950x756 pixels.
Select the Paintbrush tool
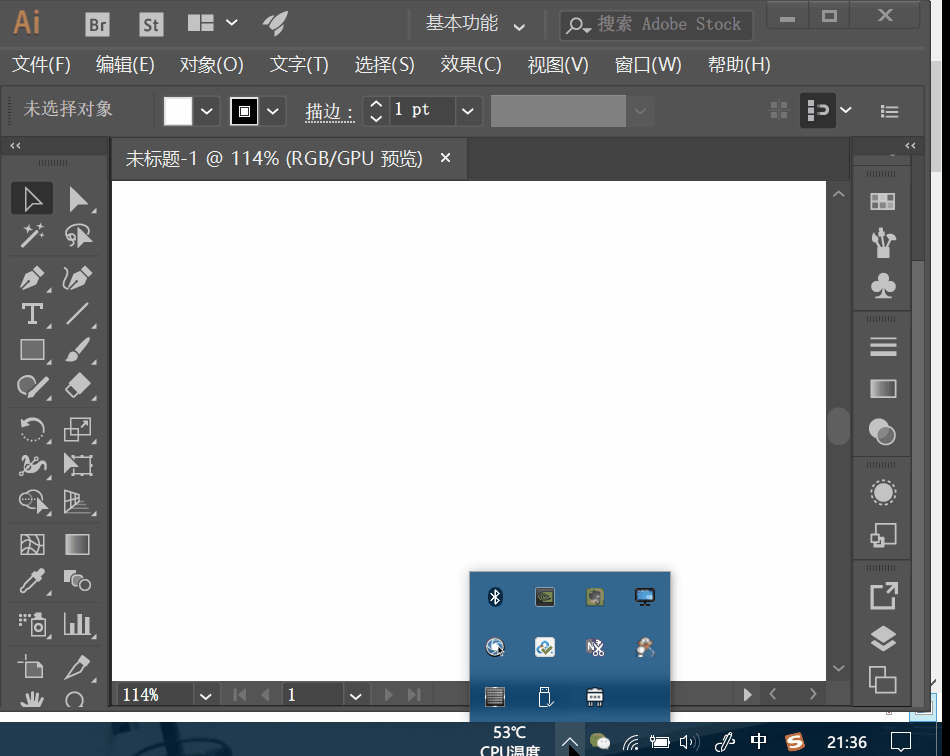pyautogui.click(x=78, y=350)
